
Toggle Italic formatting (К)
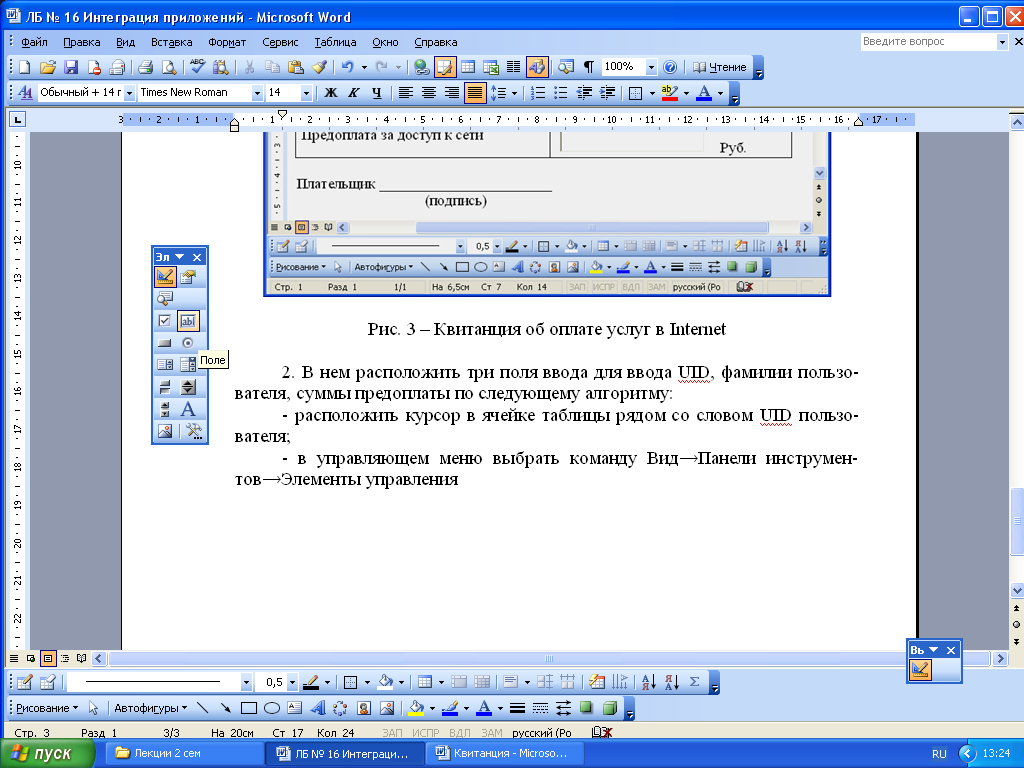pos(354,93)
